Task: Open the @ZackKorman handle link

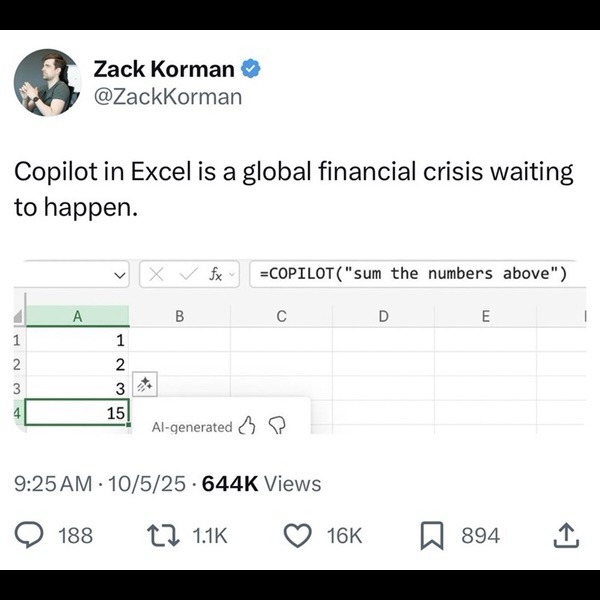Action: (x=167, y=96)
